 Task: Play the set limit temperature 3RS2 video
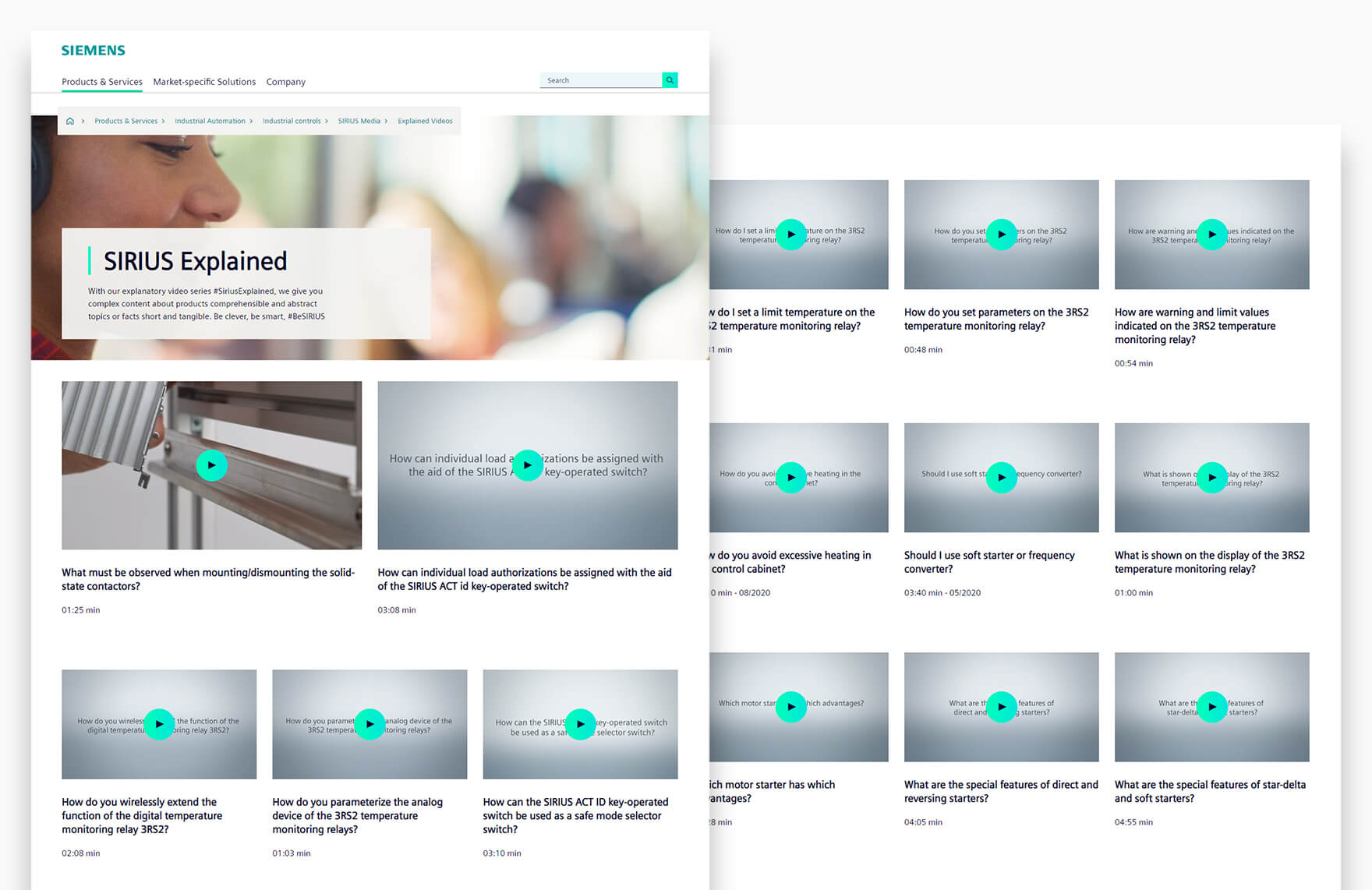(791, 235)
